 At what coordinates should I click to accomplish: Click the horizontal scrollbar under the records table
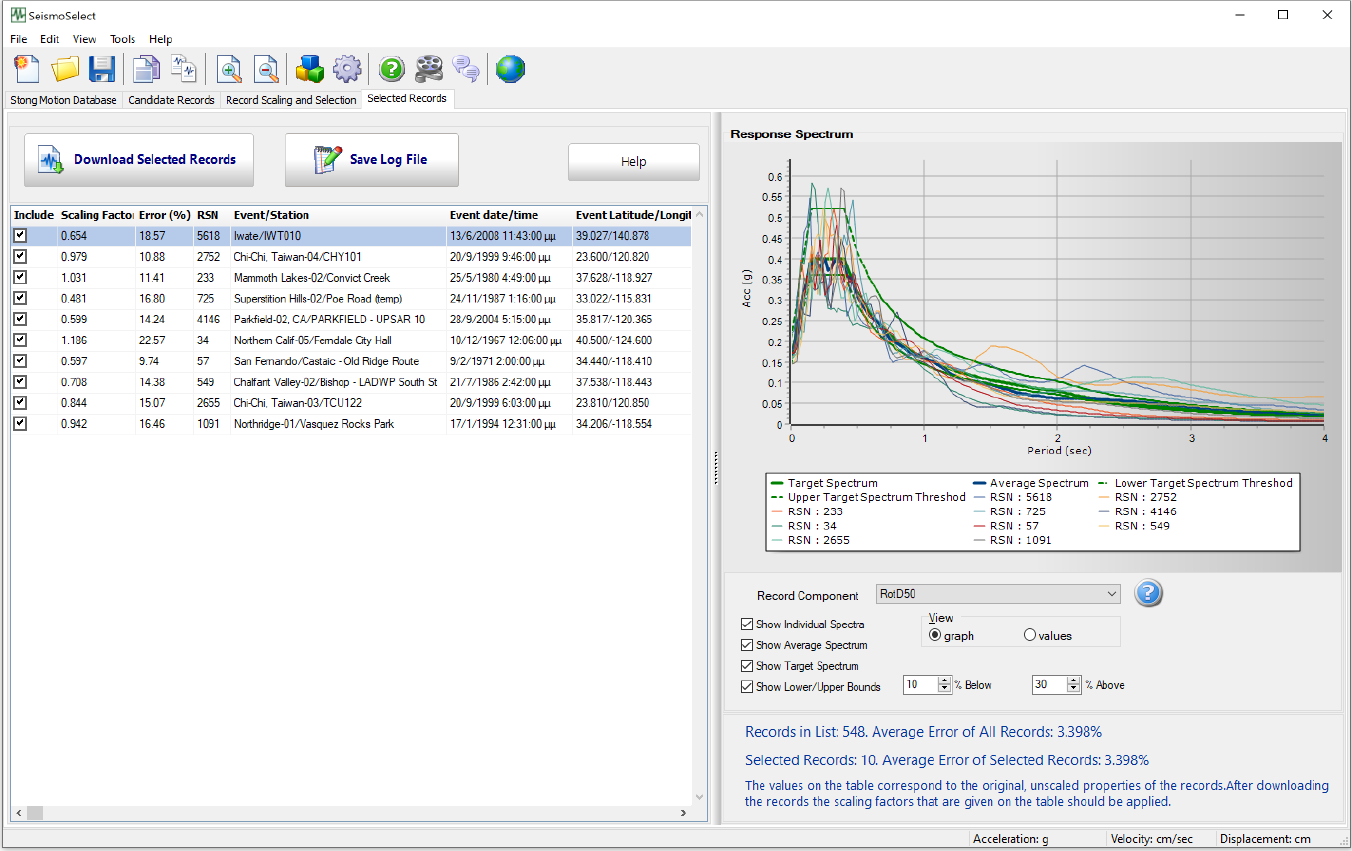352,813
